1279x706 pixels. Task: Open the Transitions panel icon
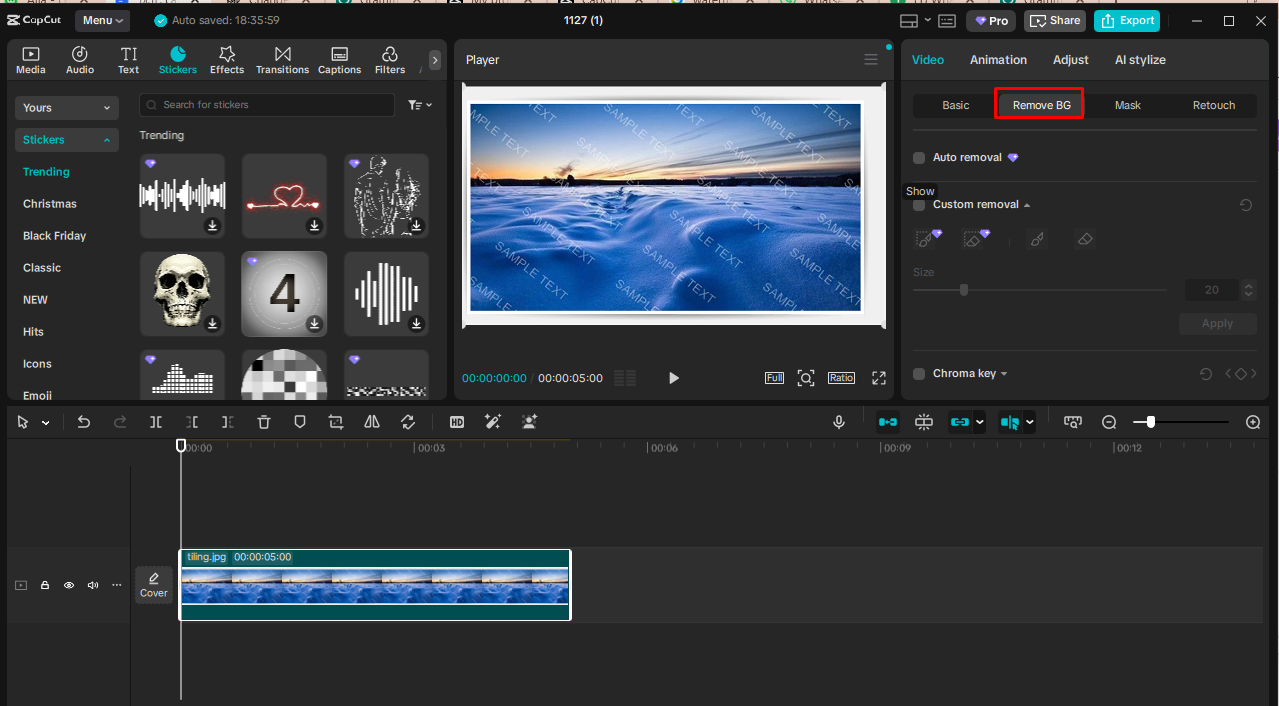coord(282,60)
